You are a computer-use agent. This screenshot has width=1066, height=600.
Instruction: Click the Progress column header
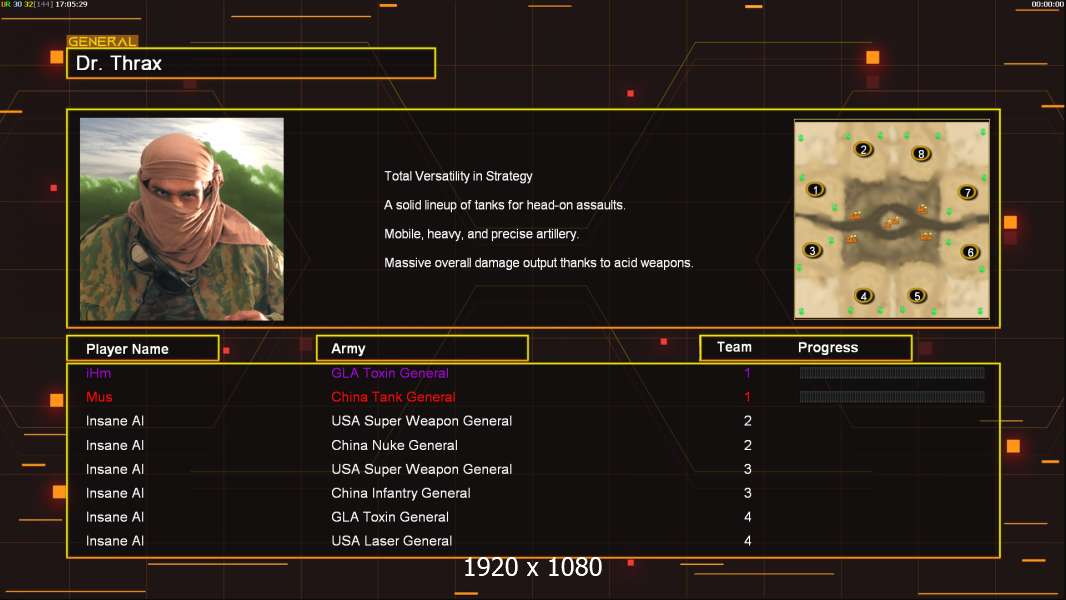coord(828,347)
